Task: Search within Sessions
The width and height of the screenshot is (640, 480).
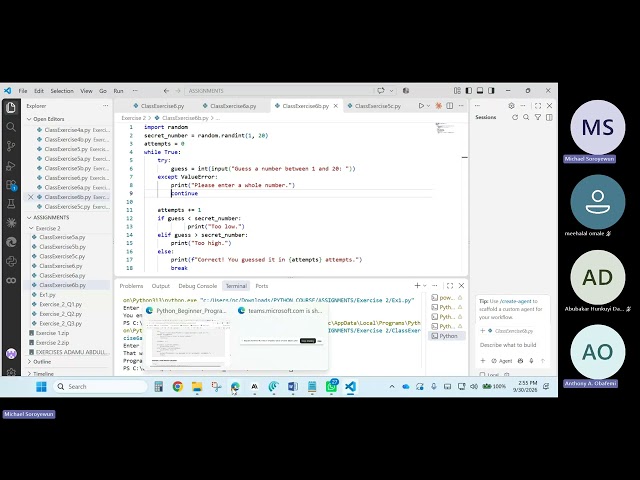Action: pos(526,118)
